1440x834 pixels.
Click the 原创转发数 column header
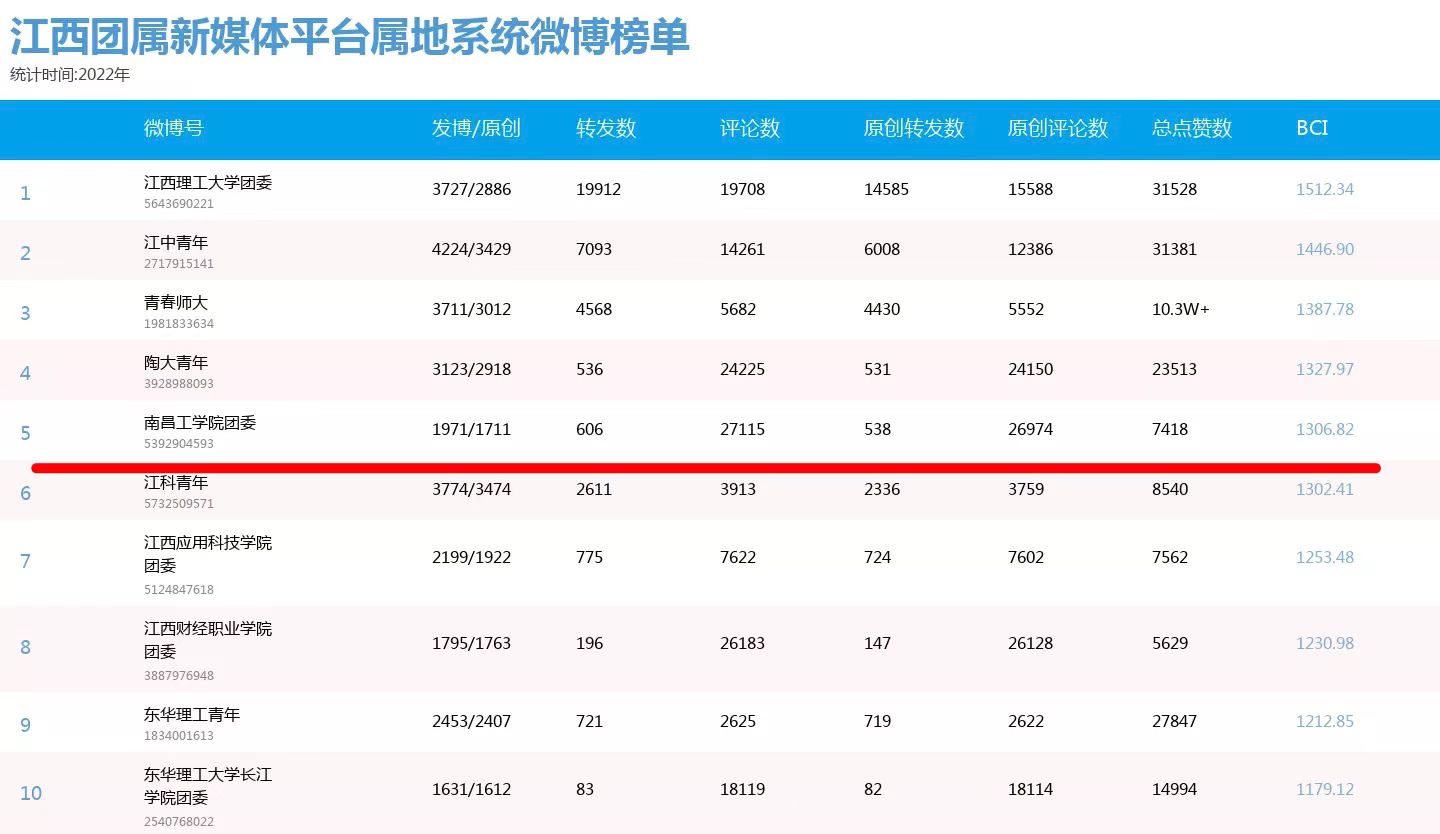point(914,128)
